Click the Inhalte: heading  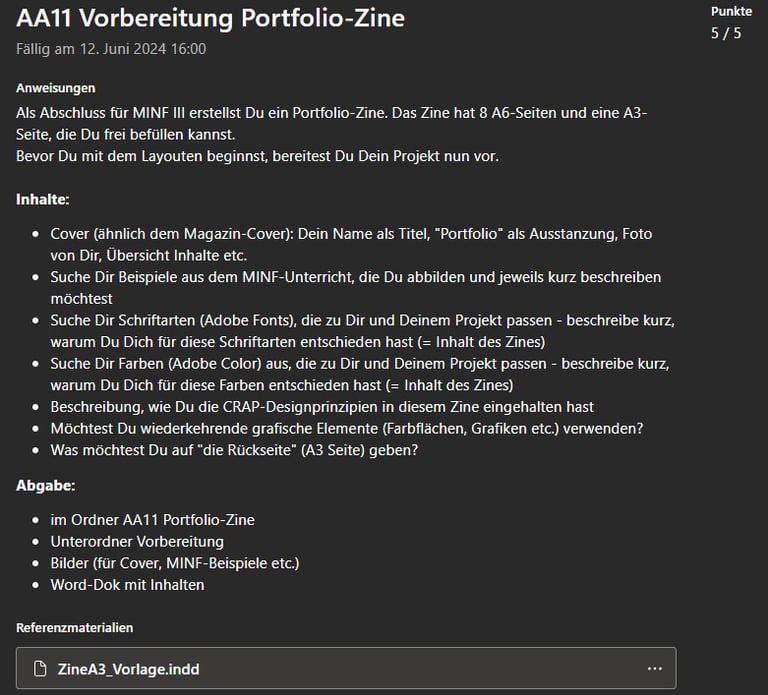(x=43, y=199)
